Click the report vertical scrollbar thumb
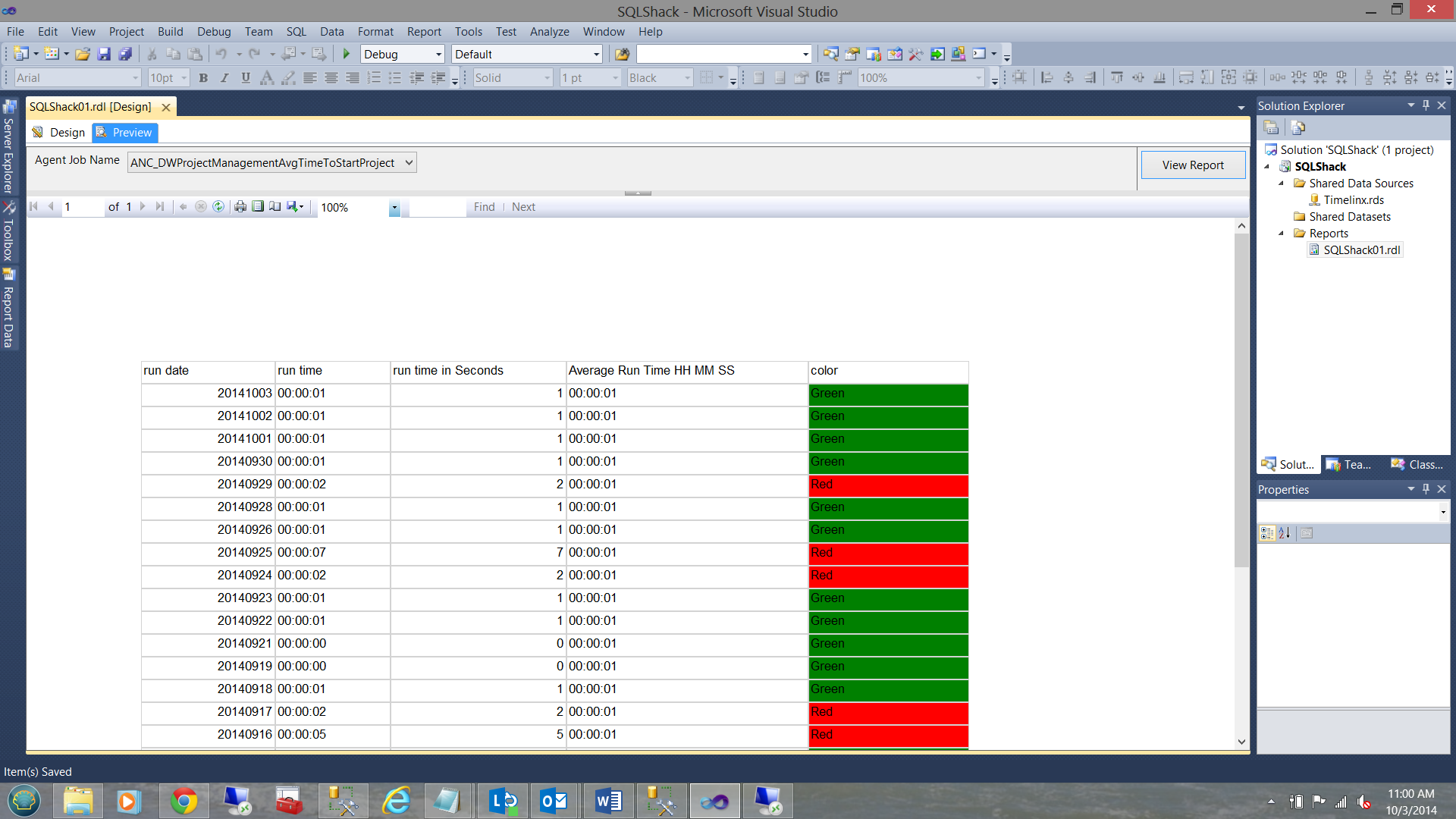This screenshot has height=819, width=1456. 1241,400
